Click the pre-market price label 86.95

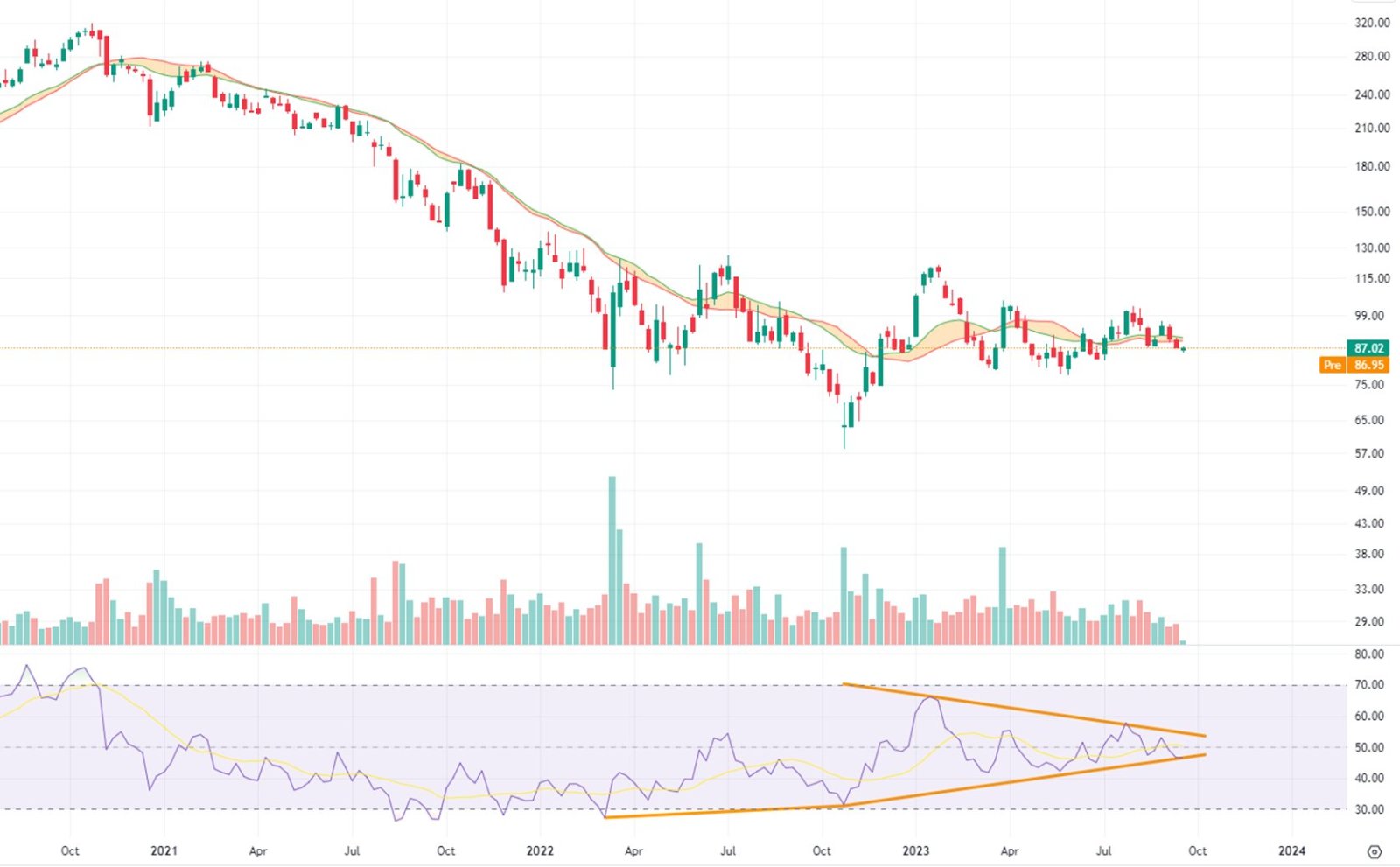click(x=1368, y=365)
